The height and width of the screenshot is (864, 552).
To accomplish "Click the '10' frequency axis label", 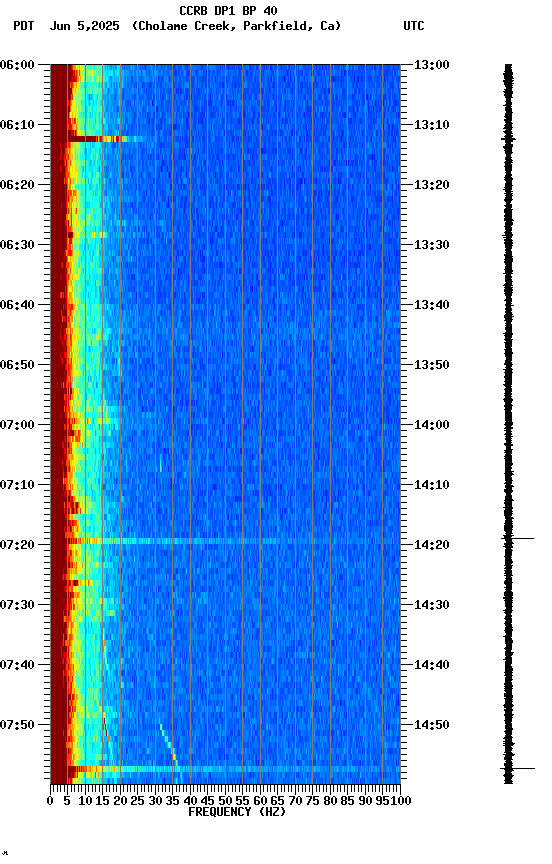I will (x=85, y=801).
